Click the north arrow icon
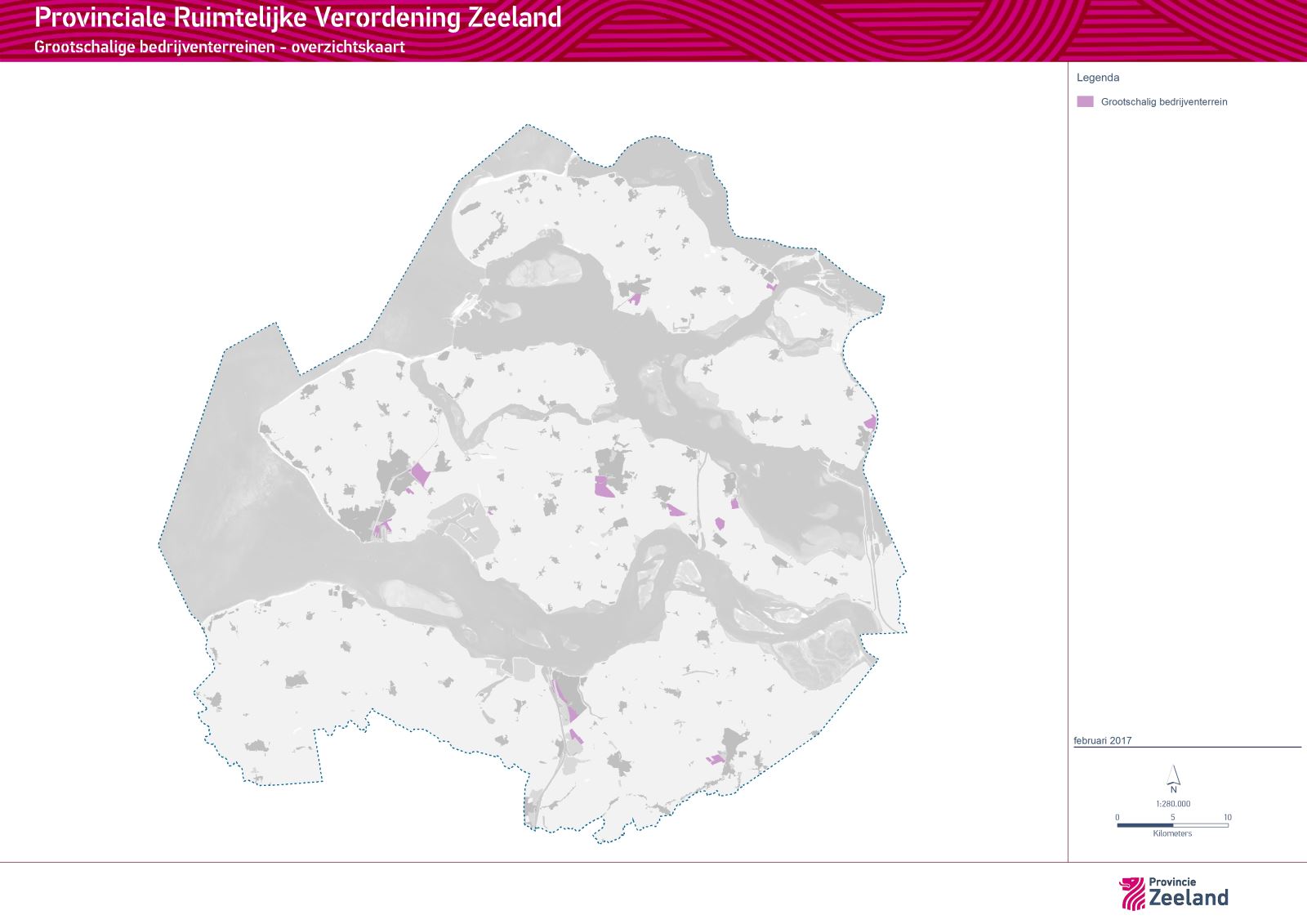 [x=1174, y=779]
